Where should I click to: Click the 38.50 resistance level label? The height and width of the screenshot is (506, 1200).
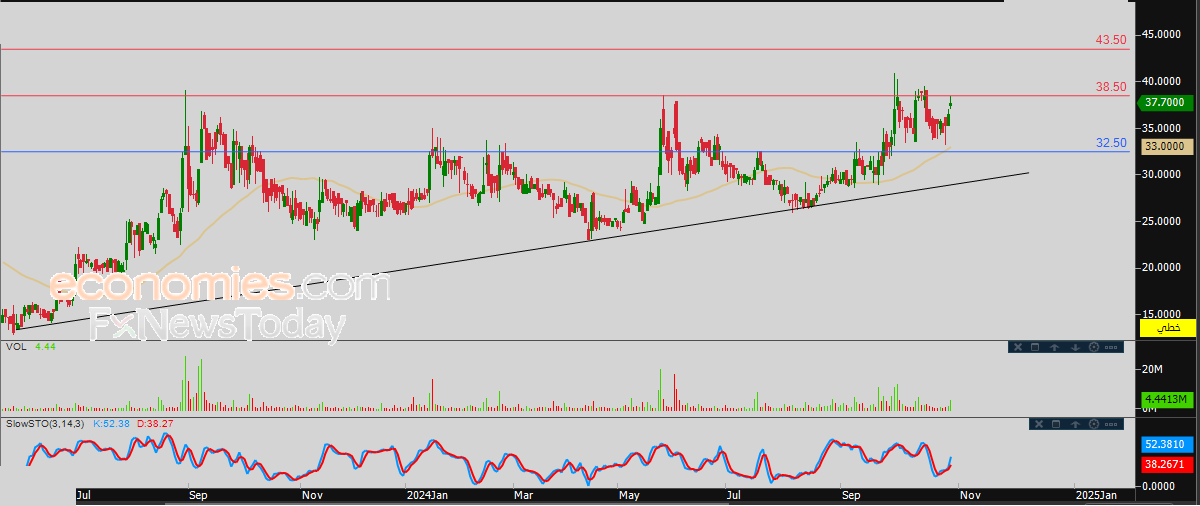tap(1111, 87)
